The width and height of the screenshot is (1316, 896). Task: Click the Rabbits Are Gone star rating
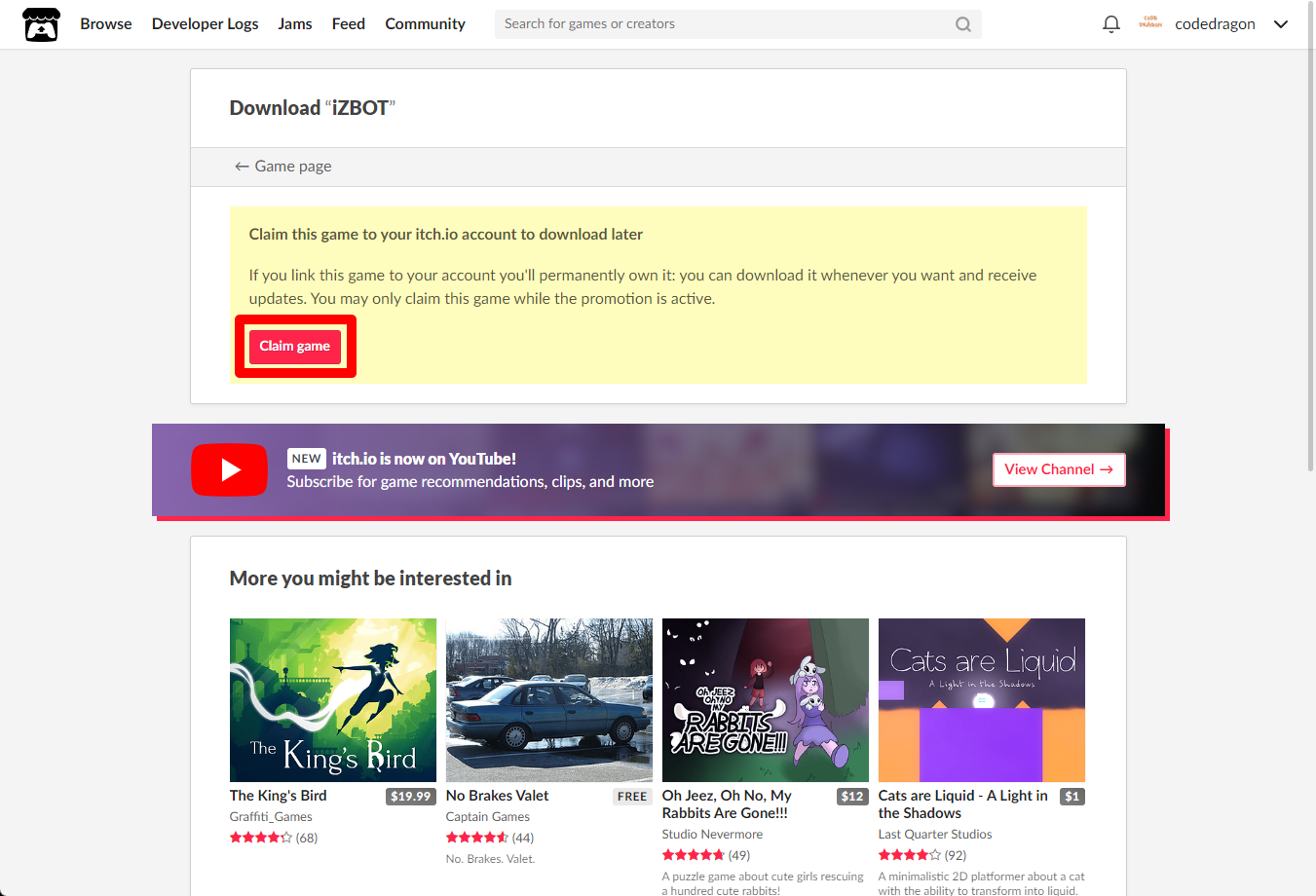point(694,855)
